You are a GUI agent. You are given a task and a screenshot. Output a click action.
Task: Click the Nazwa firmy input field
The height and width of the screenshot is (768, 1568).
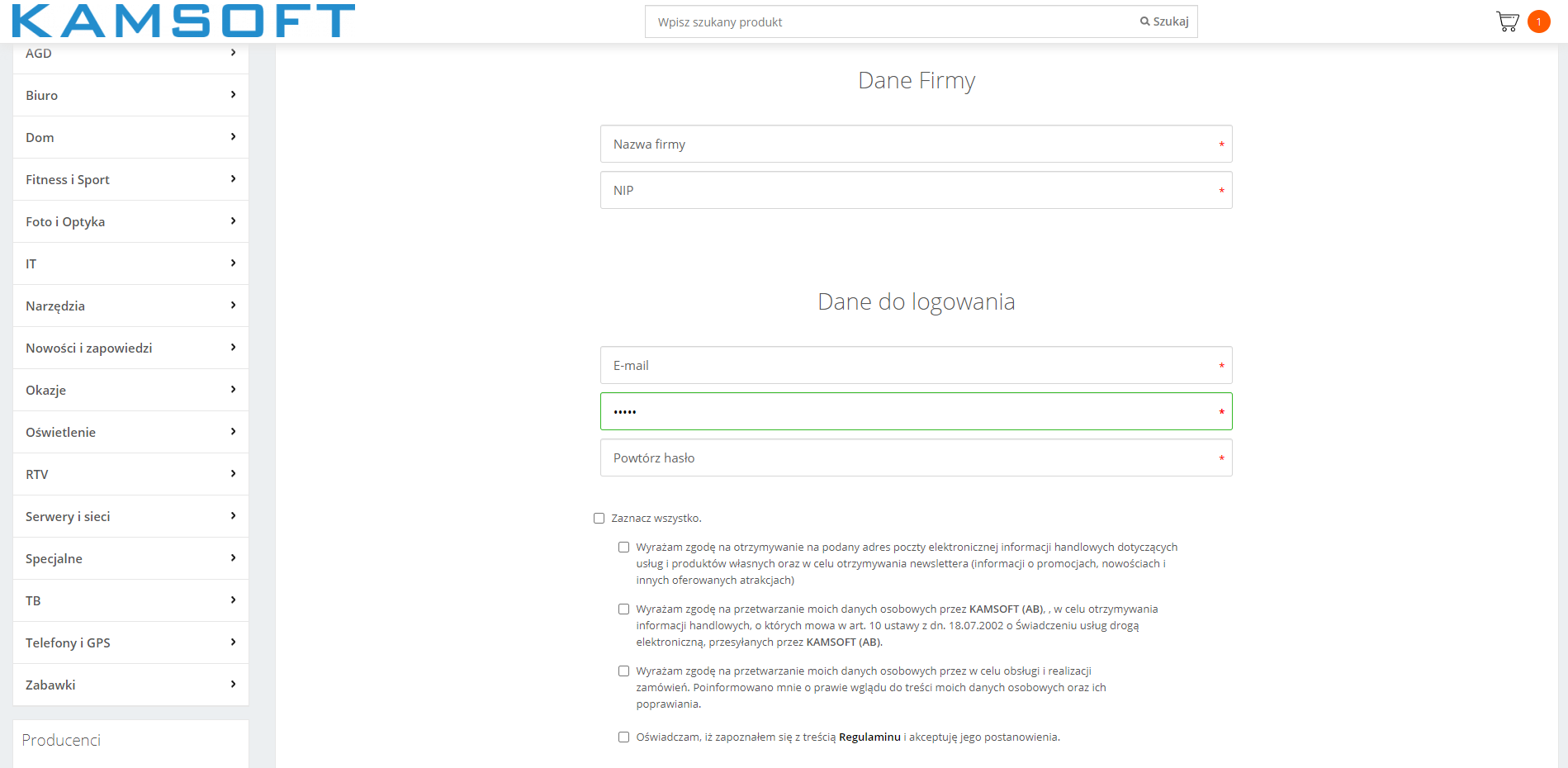916,144
